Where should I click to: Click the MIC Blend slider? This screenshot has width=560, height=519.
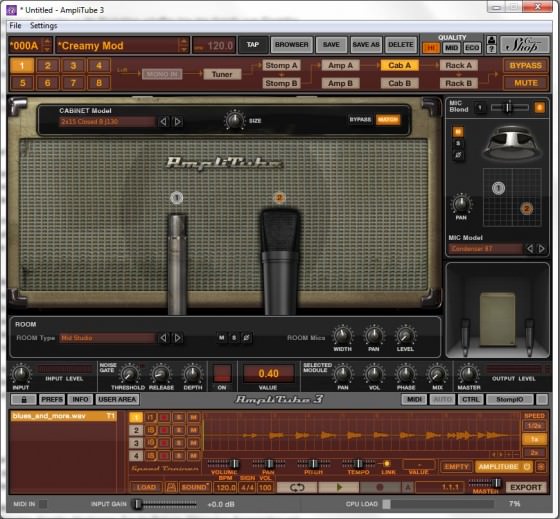pos(510,108)
